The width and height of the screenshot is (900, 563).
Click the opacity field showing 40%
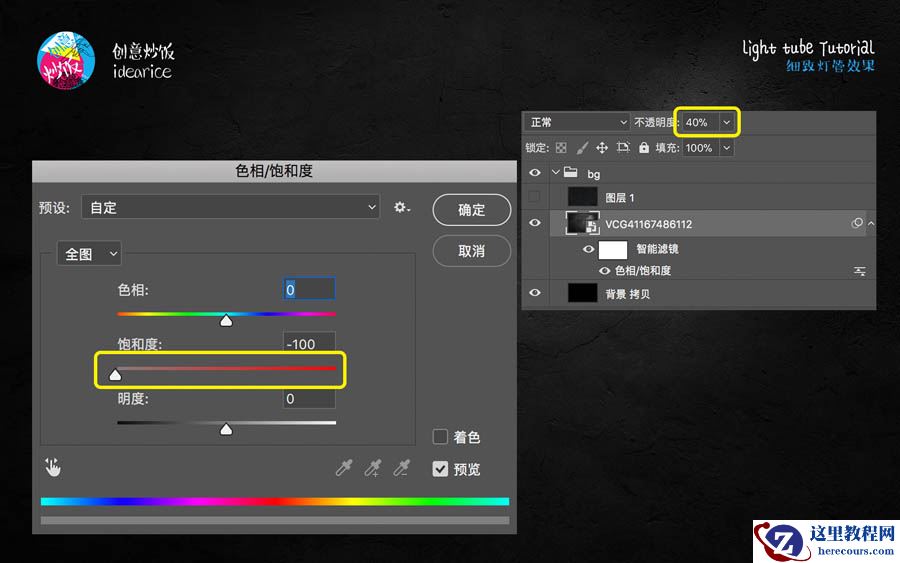701,122
